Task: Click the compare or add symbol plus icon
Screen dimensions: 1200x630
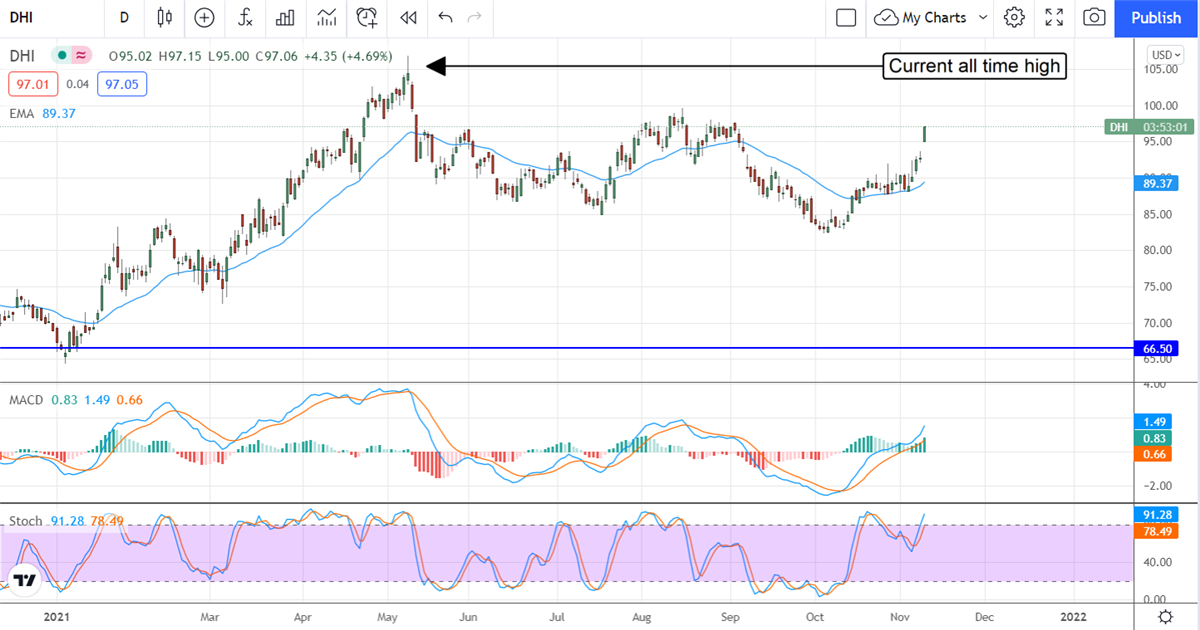Action: click(204, 17)
